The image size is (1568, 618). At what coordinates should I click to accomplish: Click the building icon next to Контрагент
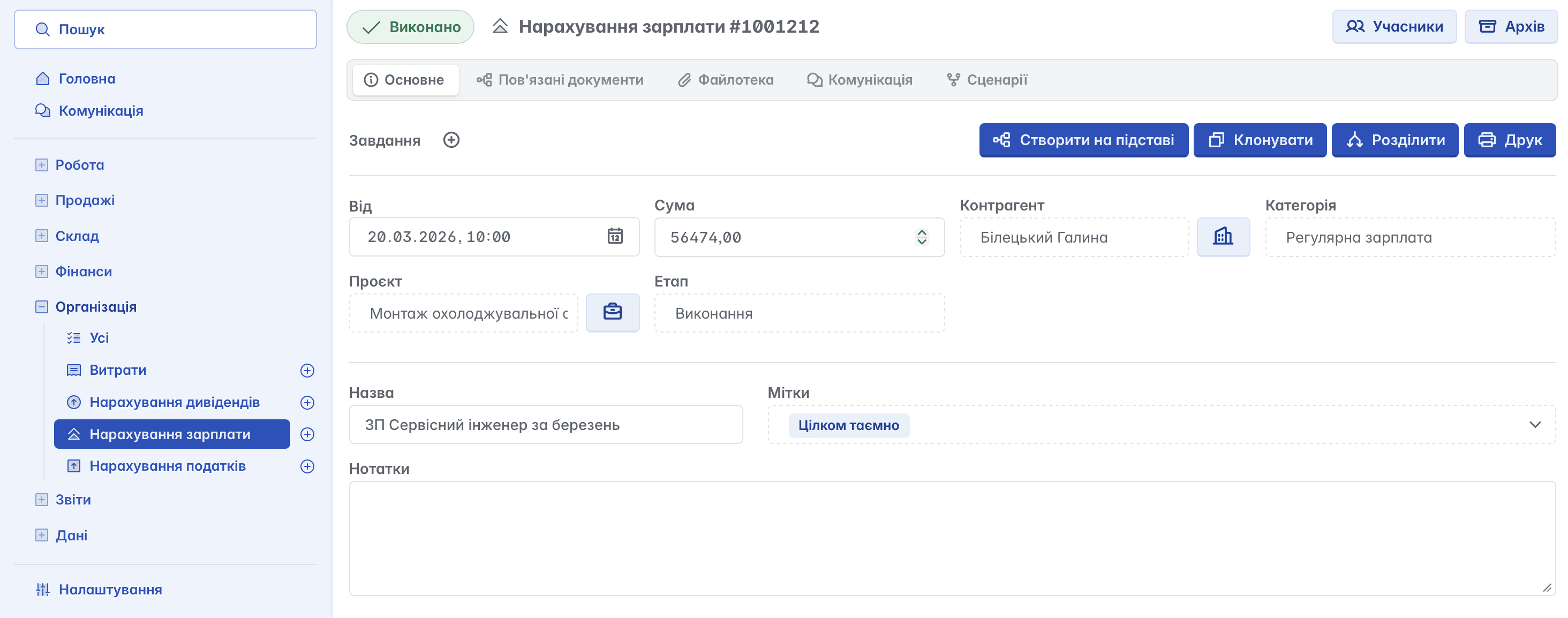[1223, 237]
